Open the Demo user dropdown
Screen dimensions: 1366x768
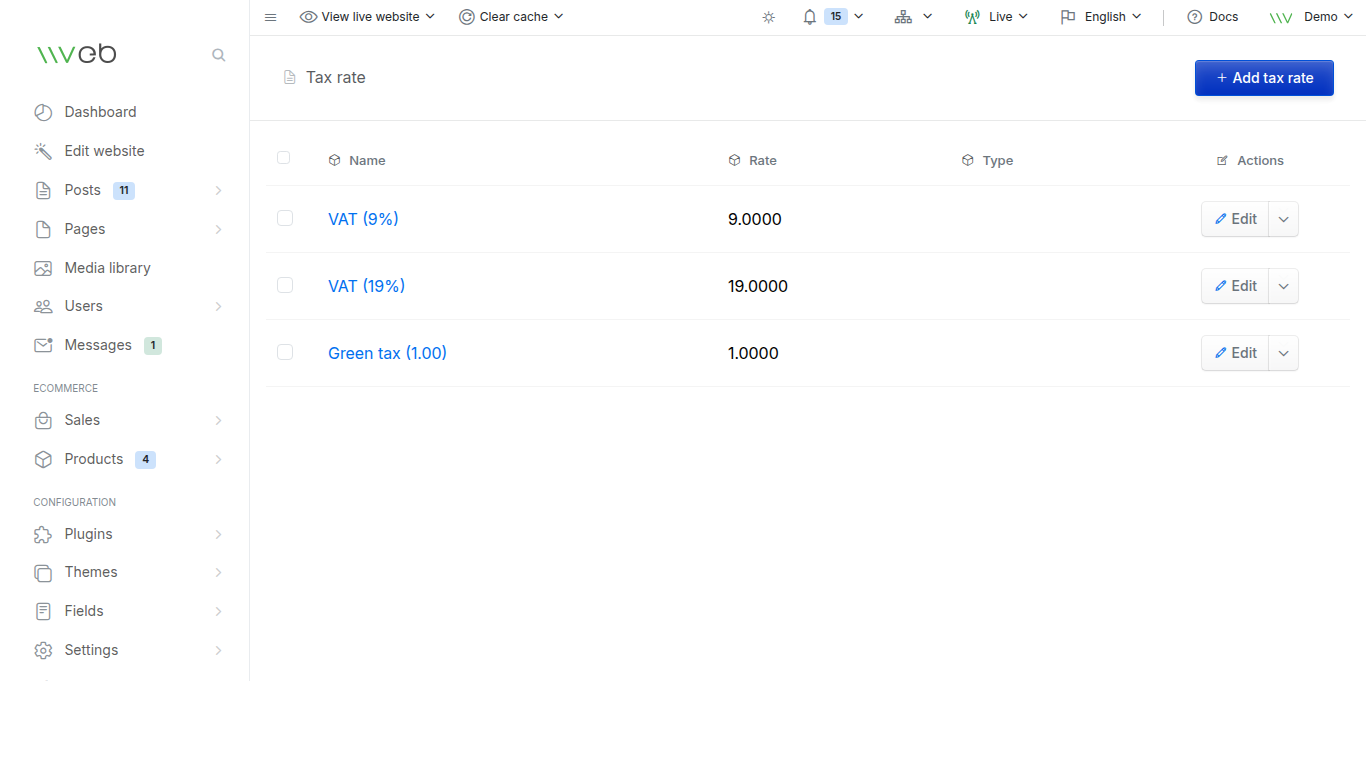(x=1311, y=17)
